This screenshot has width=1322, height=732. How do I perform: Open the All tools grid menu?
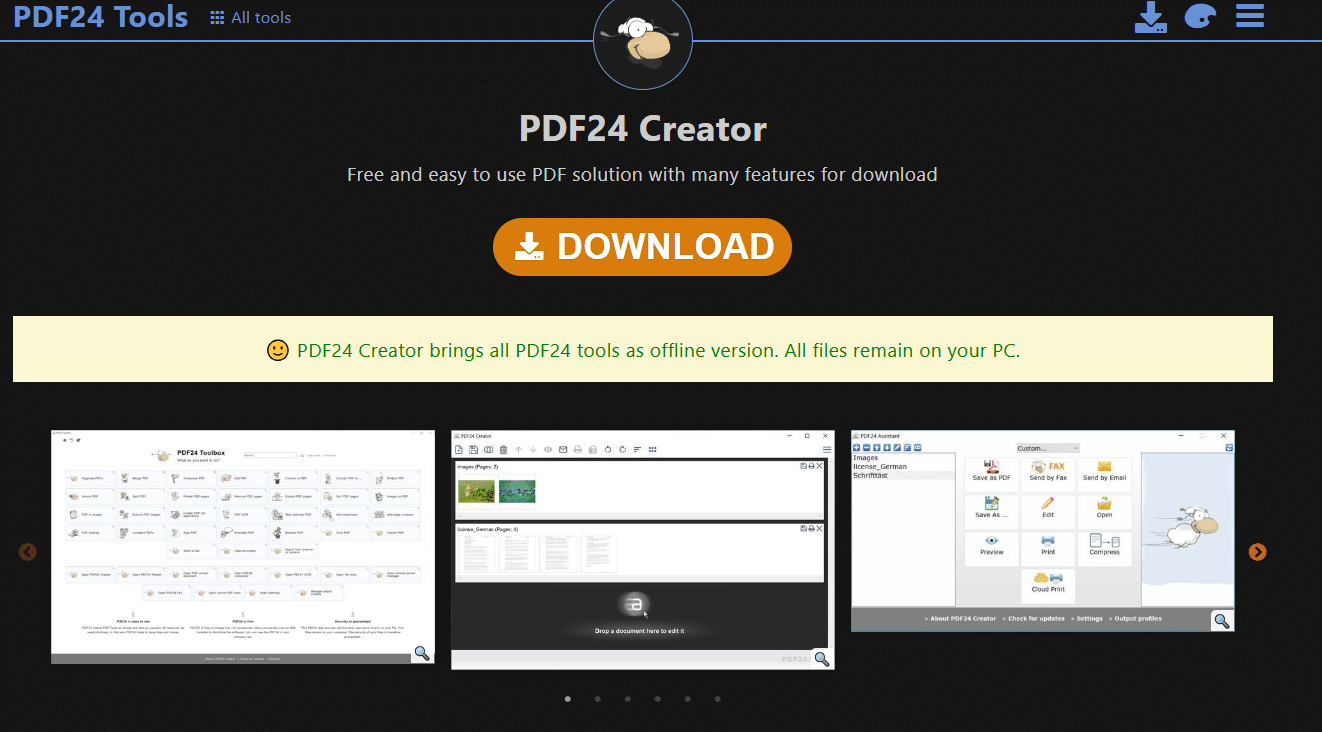[x=251, y=17]
